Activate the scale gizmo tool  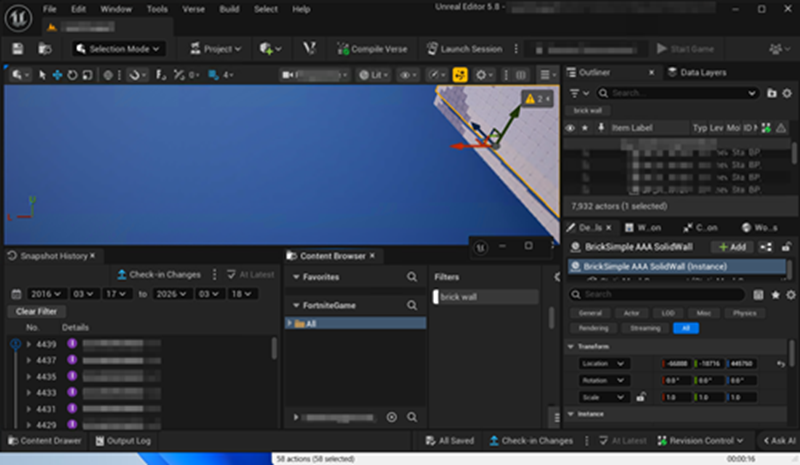[x=87, y=75]
